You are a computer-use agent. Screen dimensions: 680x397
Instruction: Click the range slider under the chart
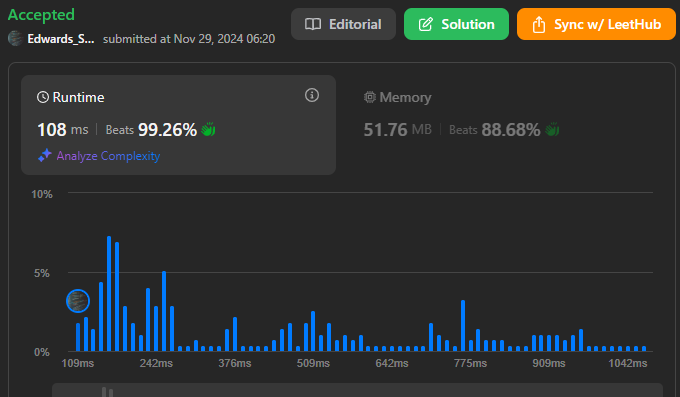[357, 390]
